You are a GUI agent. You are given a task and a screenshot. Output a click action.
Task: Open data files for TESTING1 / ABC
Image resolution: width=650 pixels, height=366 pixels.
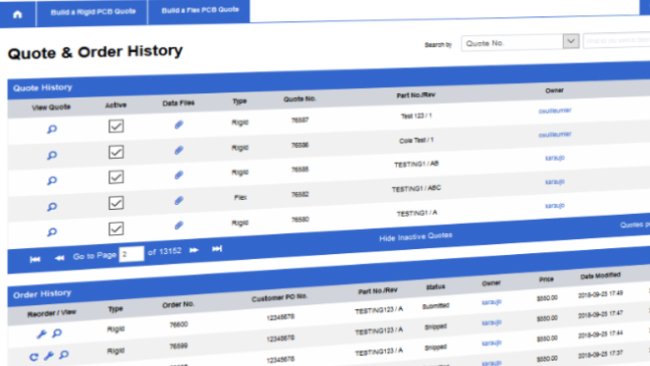click(179, 201)
